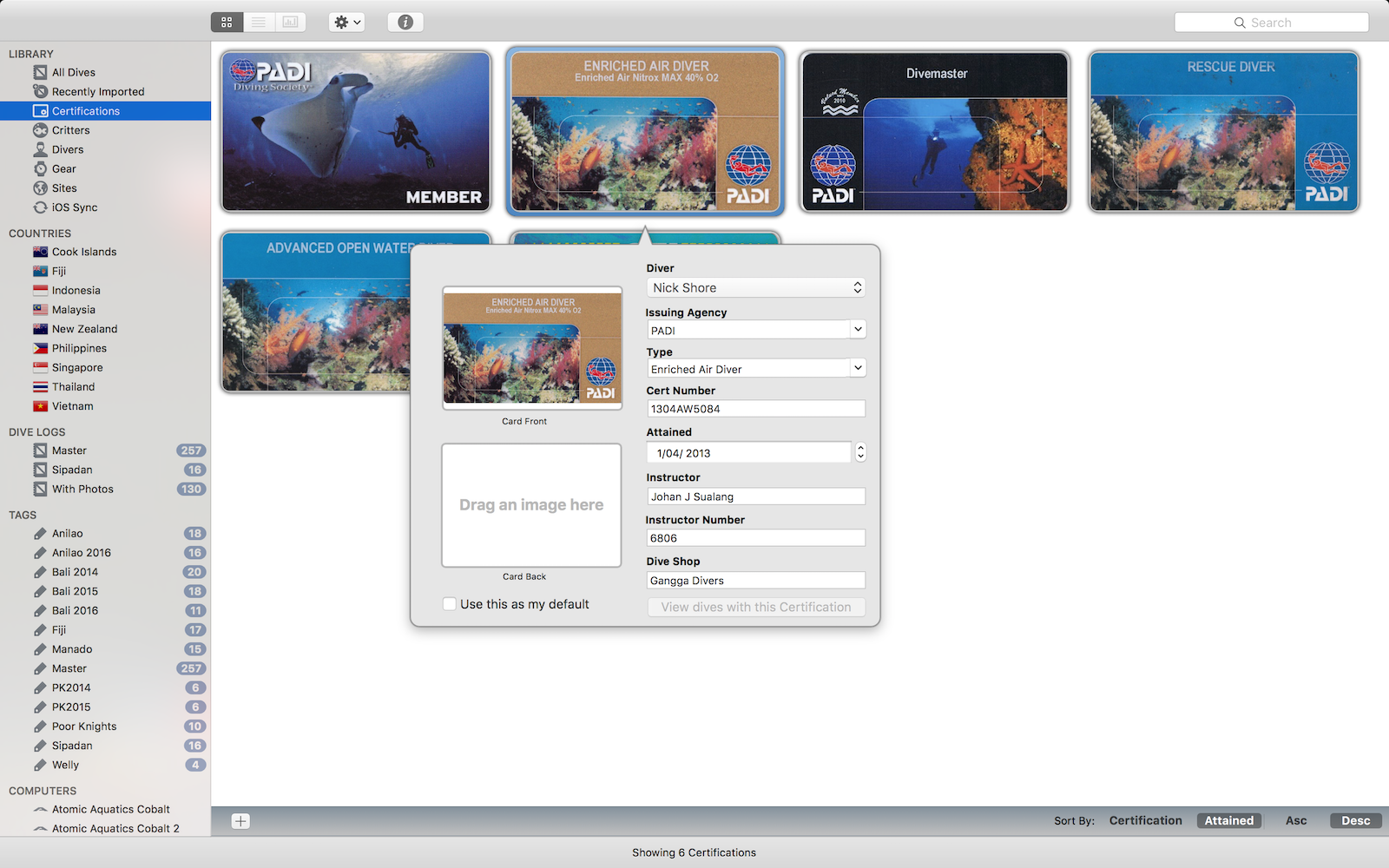Select iOS Sync in the sidebar
1389x868 pixels.
click(74, 207)
